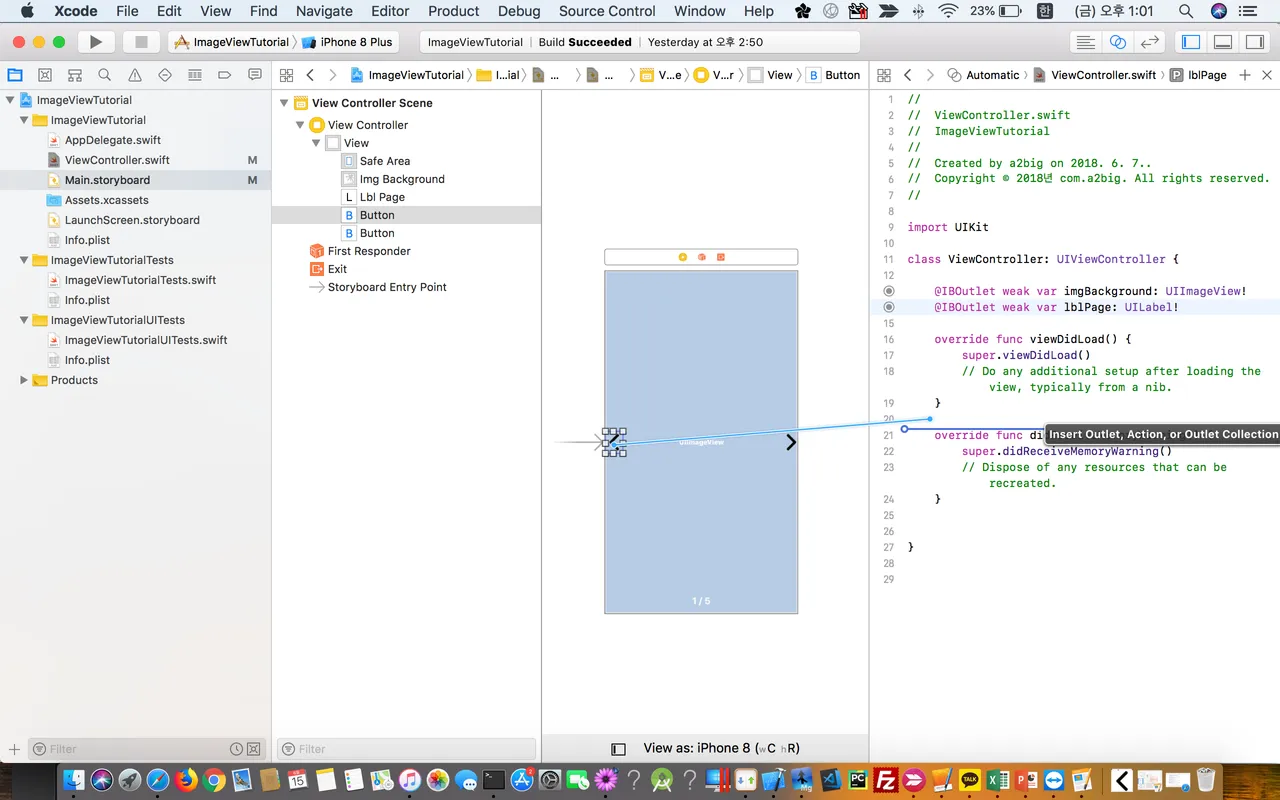Collapse the View outline item

coord(316,143)
